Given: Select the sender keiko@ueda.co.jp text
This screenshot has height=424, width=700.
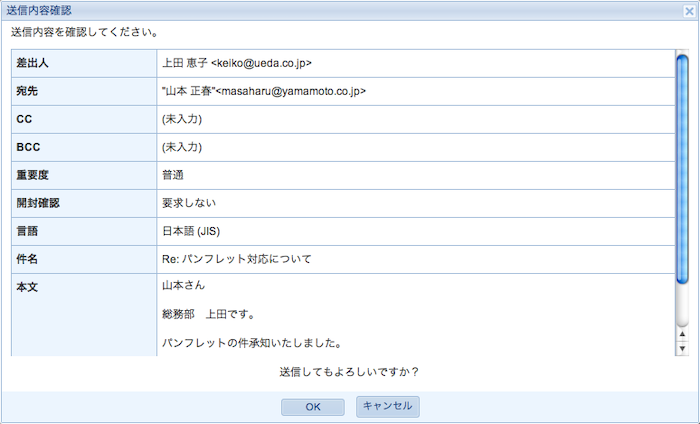Looking at the screenshot, I should point(262,63).
